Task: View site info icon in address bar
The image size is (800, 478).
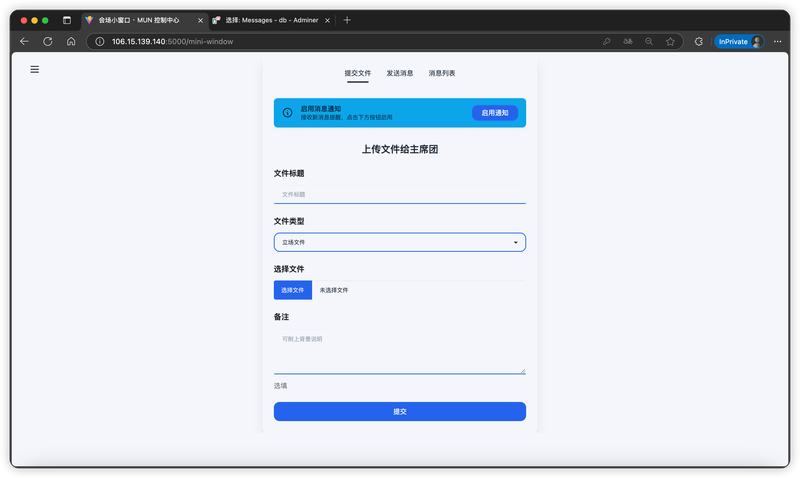Action: 100,41
